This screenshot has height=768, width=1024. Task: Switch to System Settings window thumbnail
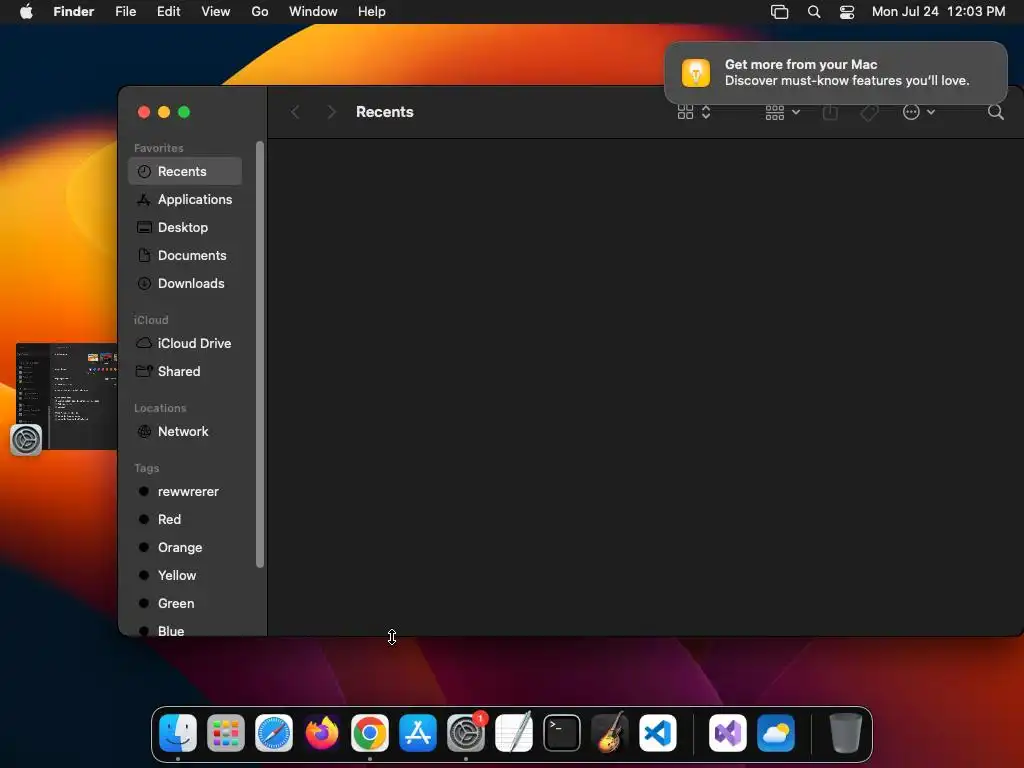tap(67, 396)
